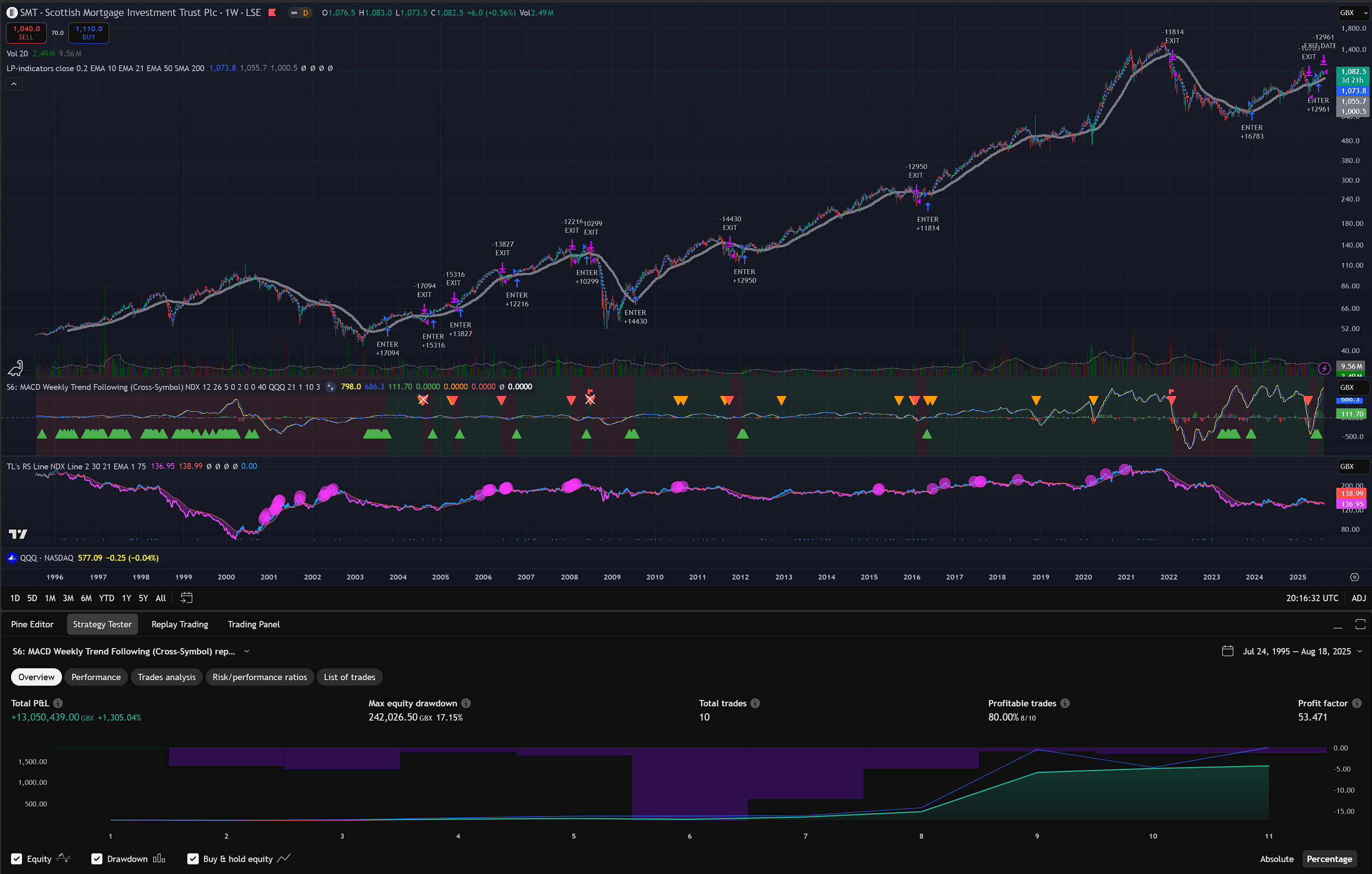
Task: Toggle the Buy & hold equity checkbox
Action: click(193, 859)
